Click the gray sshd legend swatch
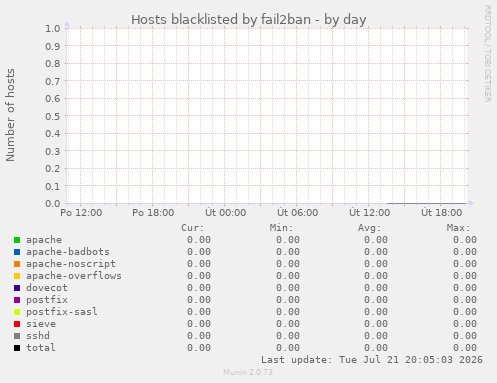The width and height of the screenshot is (497, 383). [17, 336]
